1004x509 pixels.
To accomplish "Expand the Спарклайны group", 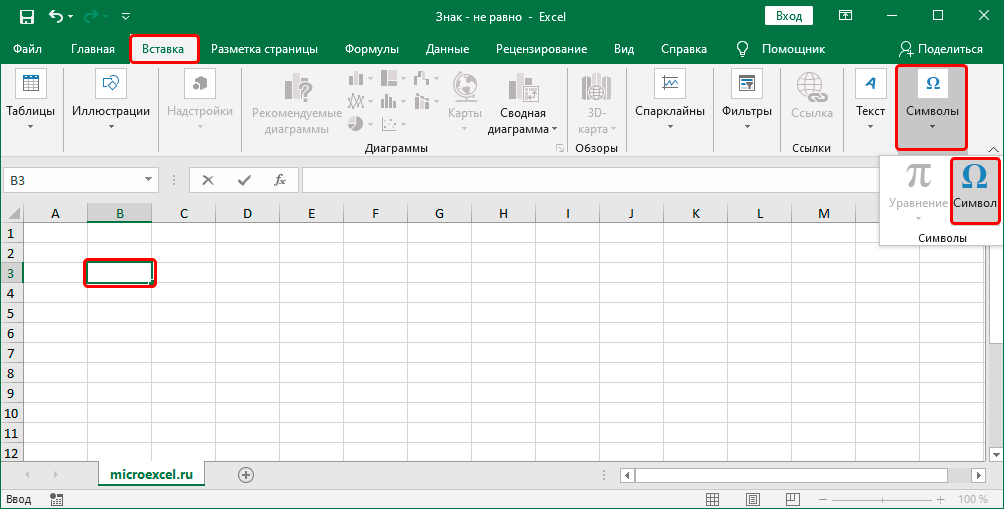I will pyautogui.click(x=670, y=101).
